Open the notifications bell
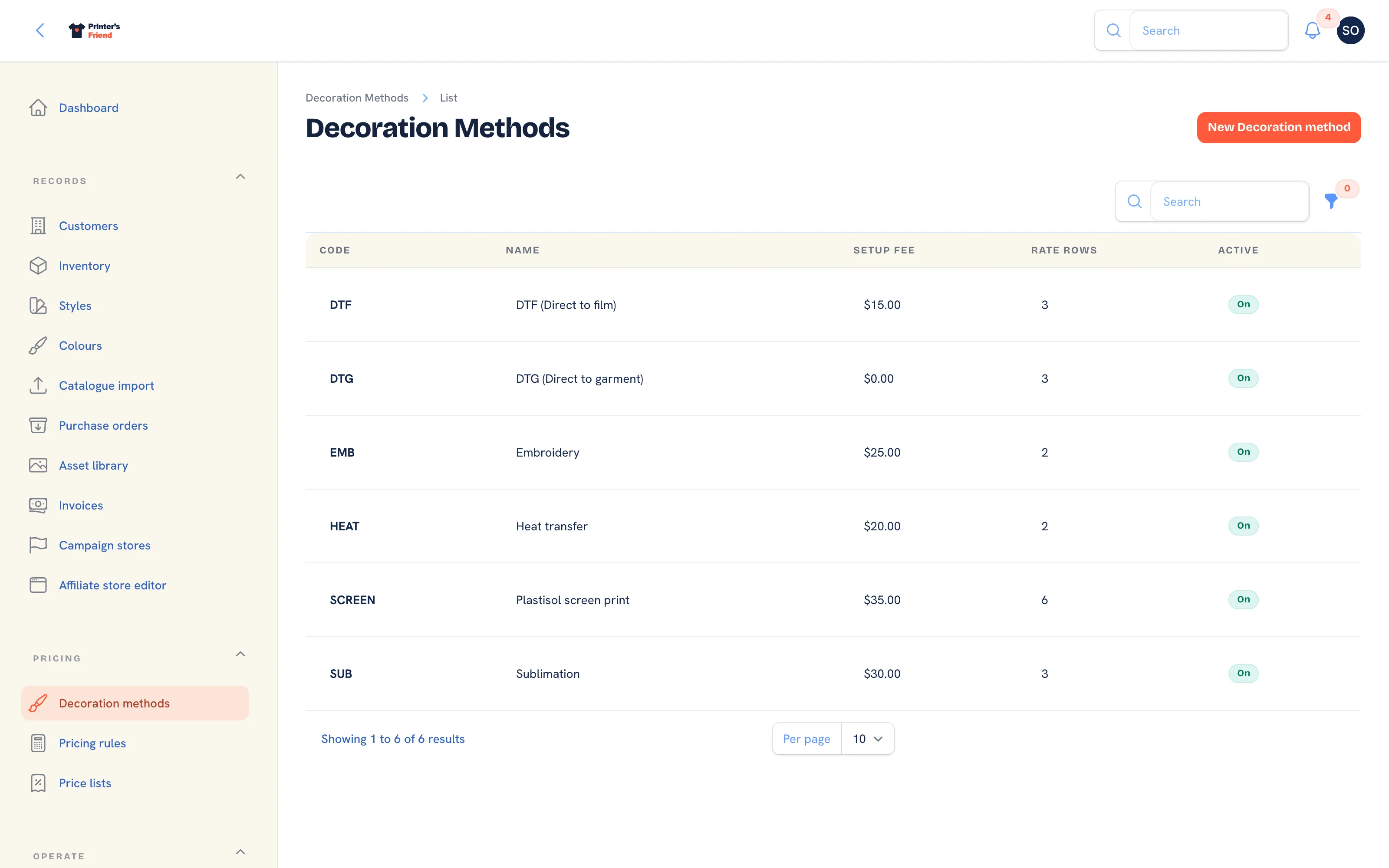1389x868 pixels. point(1312,30)
